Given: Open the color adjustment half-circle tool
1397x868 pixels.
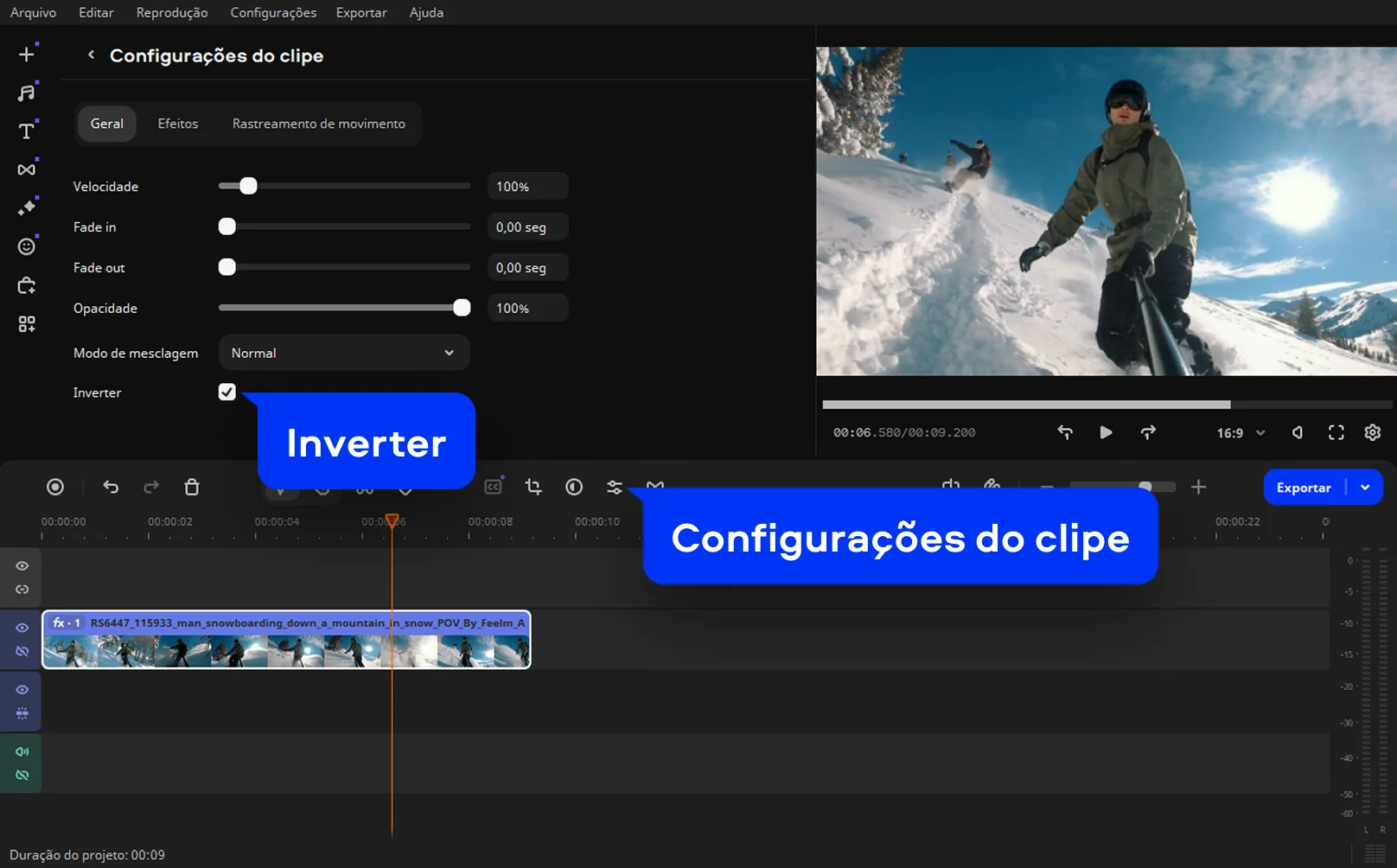Looking at the screenshot, I should point(574,488).
